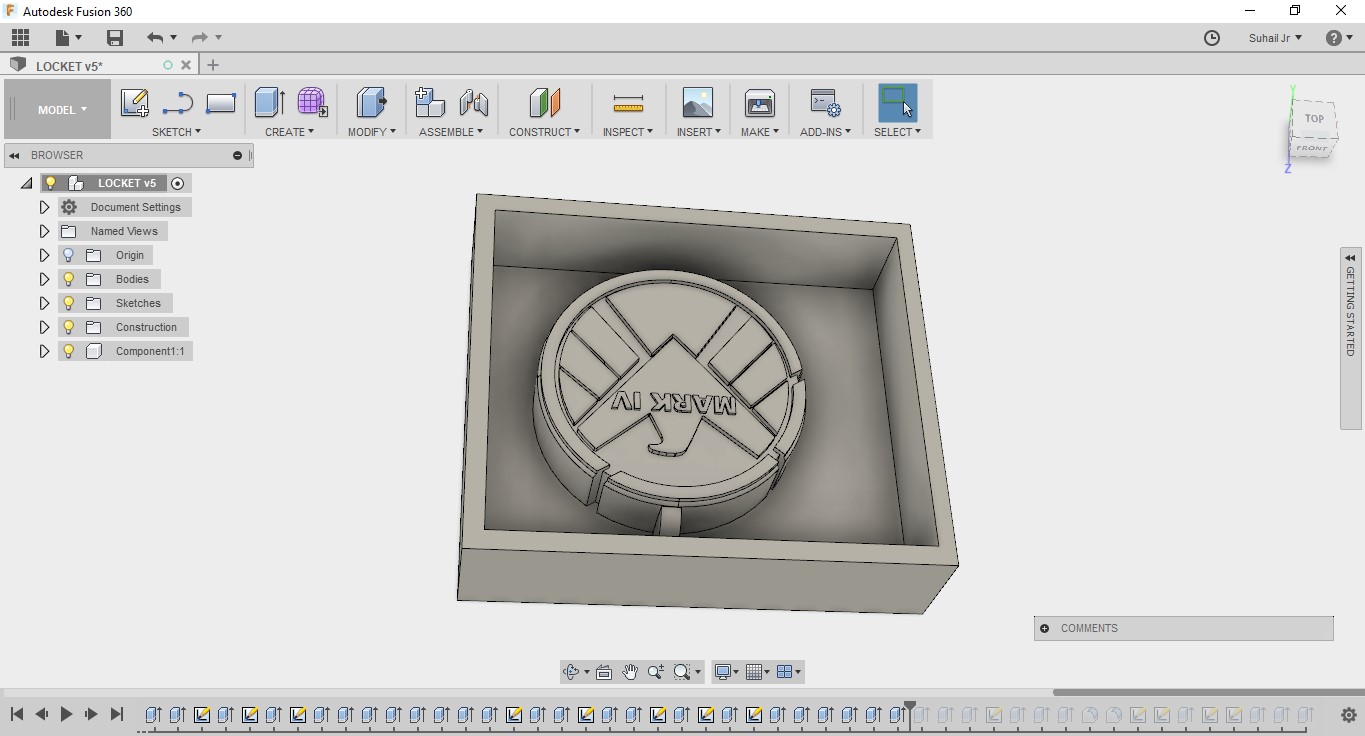Open Grid and Snaps settings
This screenshot has width=1365, height=736.
pyautogui.click(x=755, y=672)
